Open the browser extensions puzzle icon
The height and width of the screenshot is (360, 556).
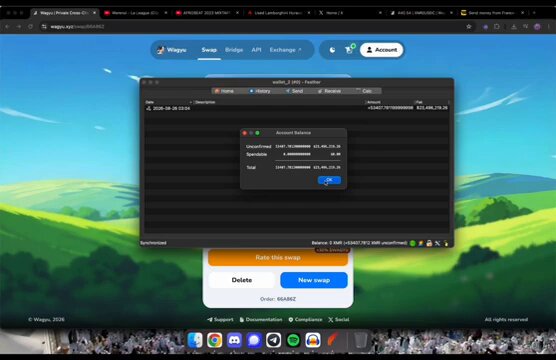[x=496, y=27]
